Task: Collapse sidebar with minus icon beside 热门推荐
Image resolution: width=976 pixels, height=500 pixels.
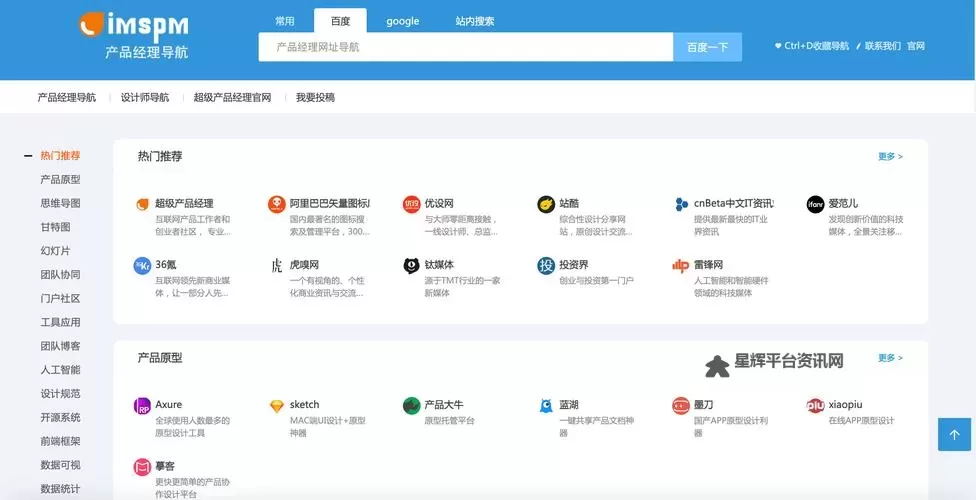Action: point(28,156)
